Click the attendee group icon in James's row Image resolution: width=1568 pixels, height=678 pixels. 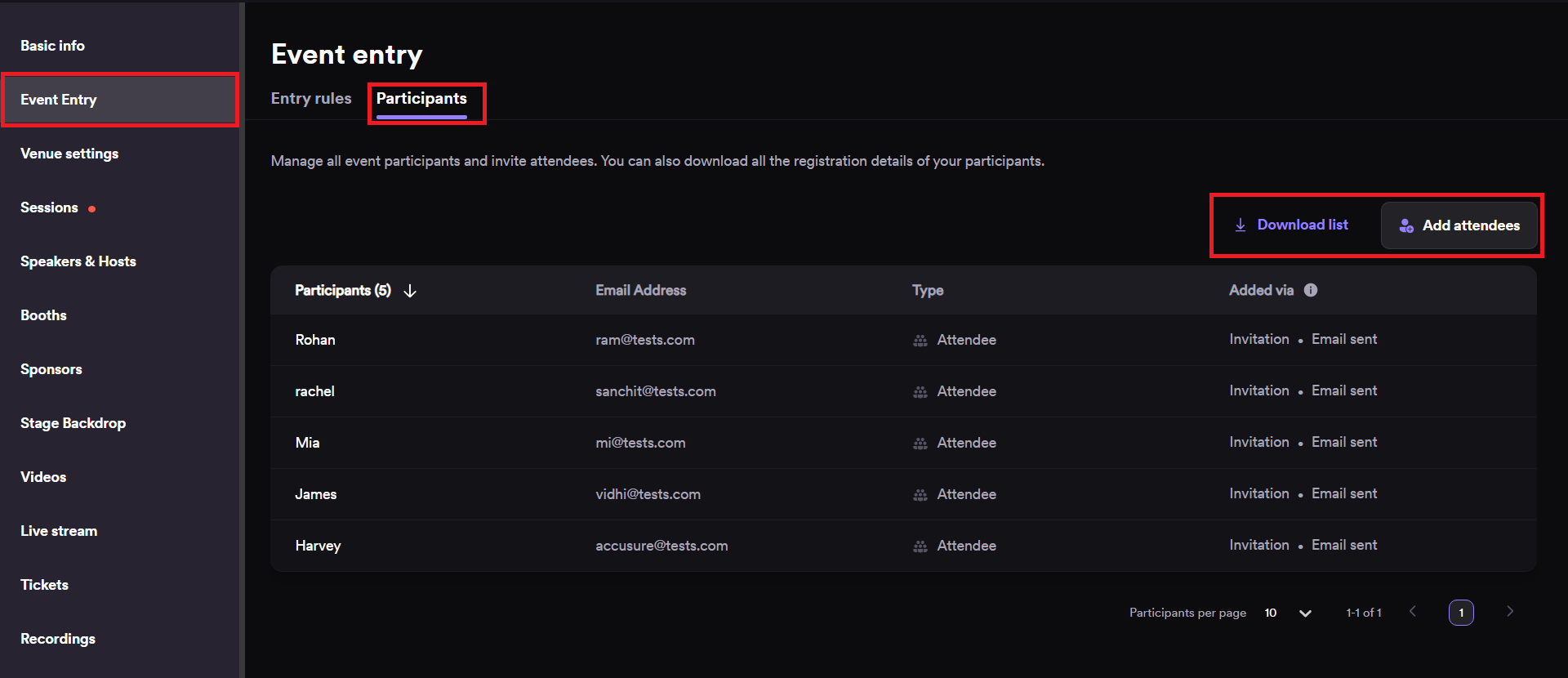click(x=920, y=495)
